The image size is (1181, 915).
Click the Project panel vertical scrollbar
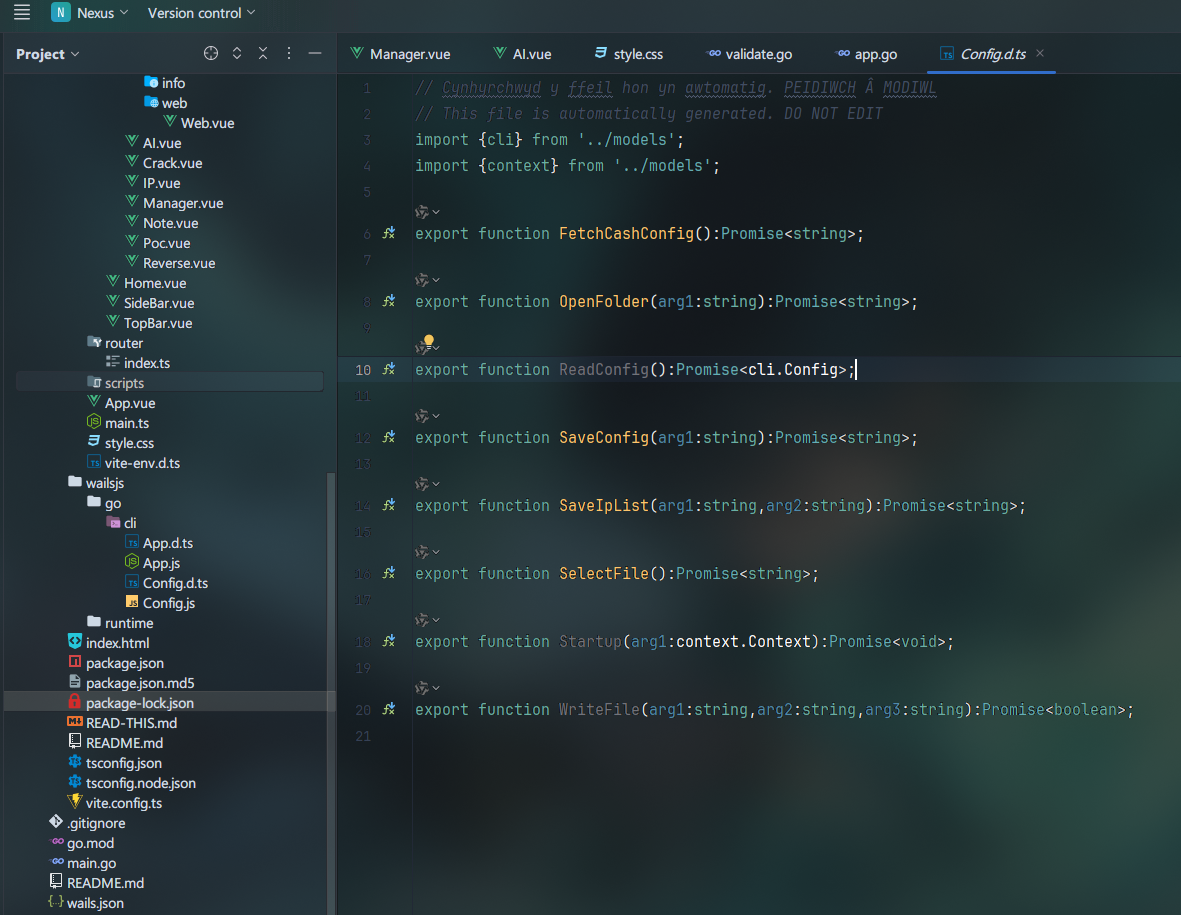click(x=331, y=693)
